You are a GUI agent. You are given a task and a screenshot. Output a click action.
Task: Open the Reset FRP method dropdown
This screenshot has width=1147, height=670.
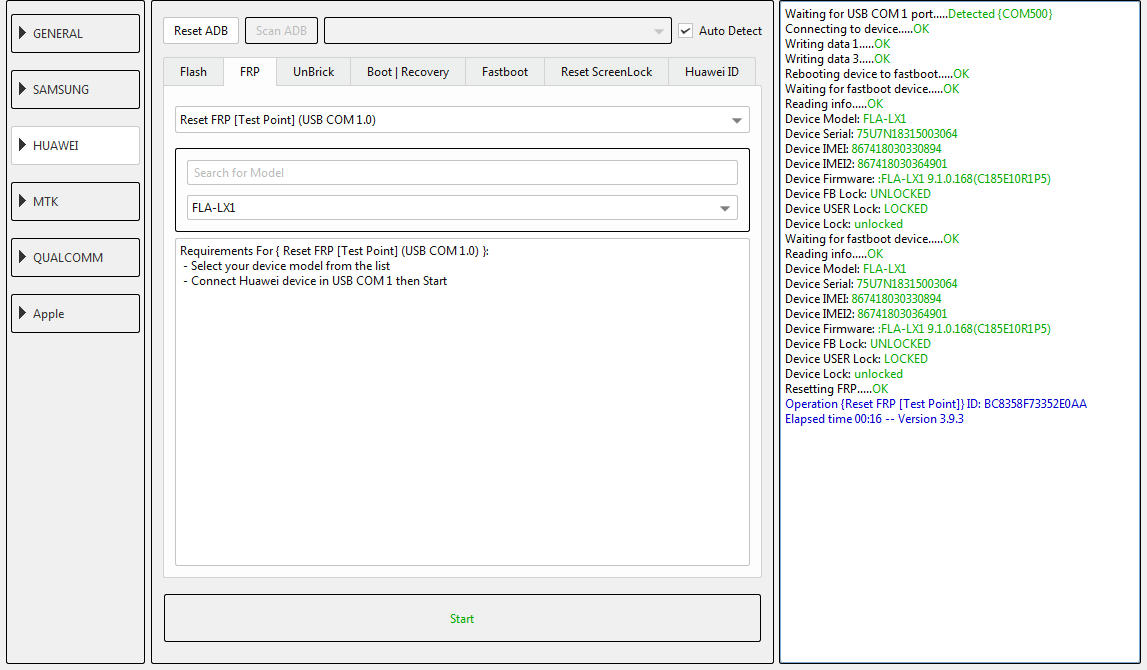click(462, 120)
